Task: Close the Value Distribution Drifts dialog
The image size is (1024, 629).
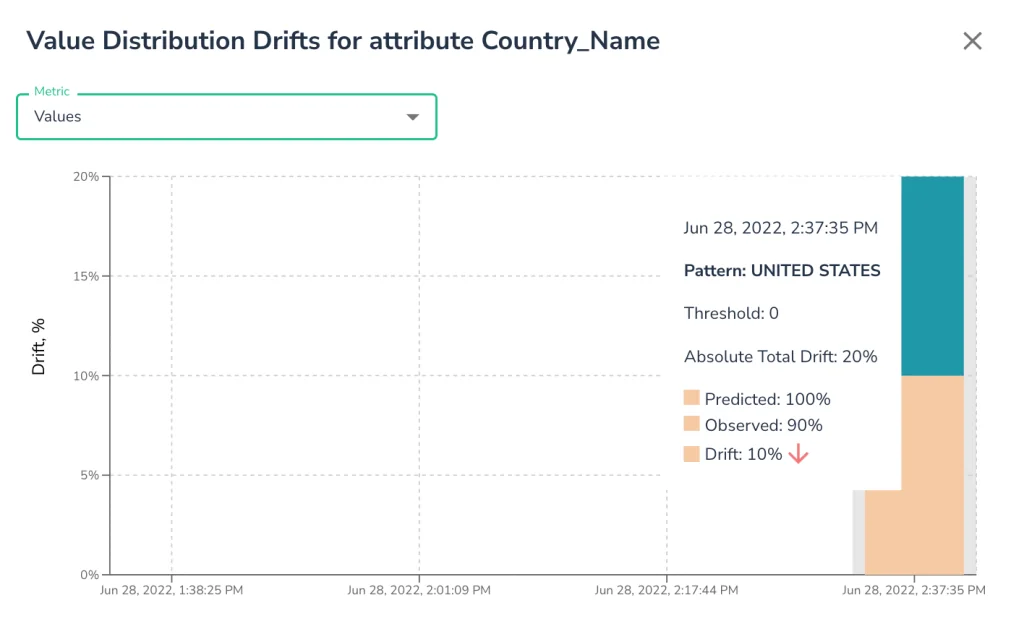Action: click(972, 41)
